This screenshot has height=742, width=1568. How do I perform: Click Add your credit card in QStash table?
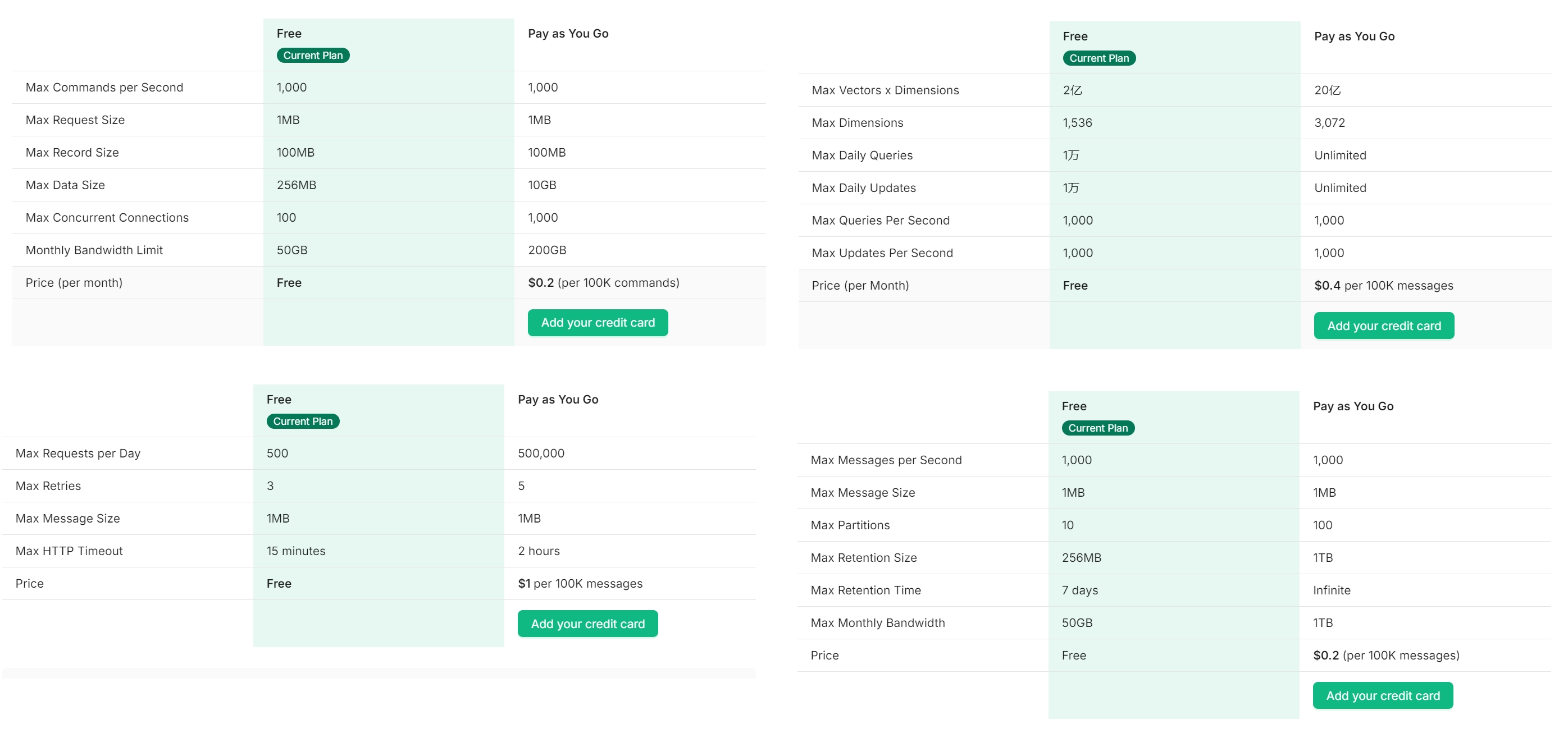click(587, 623)
